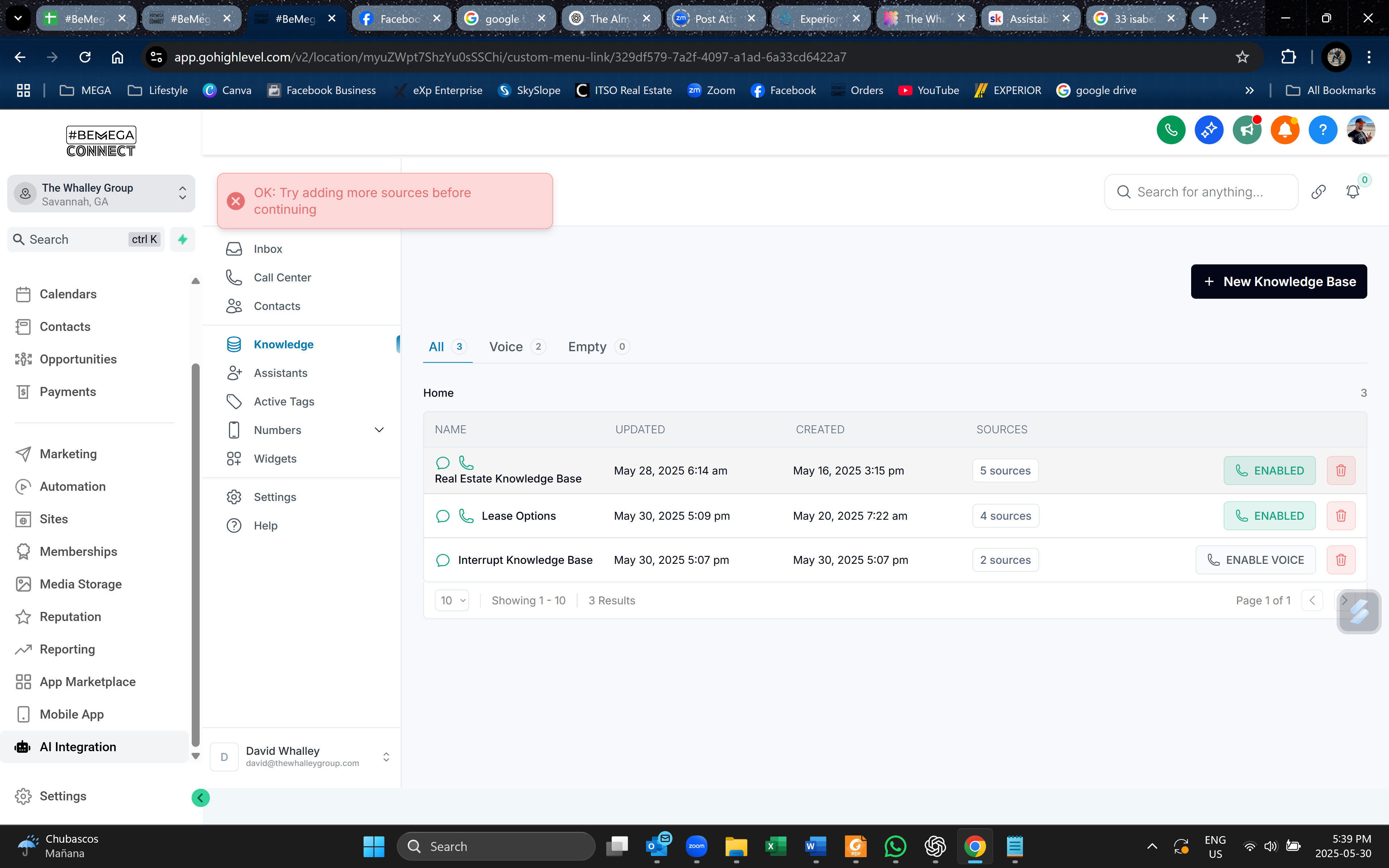Screen dimensions: 1389x868
Task: Click the help question mark icon
Action: [x=1322, y=130]
